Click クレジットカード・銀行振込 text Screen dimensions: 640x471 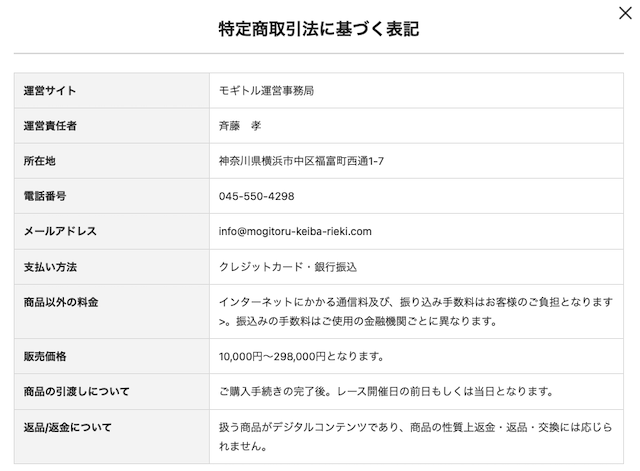point(288,267)
